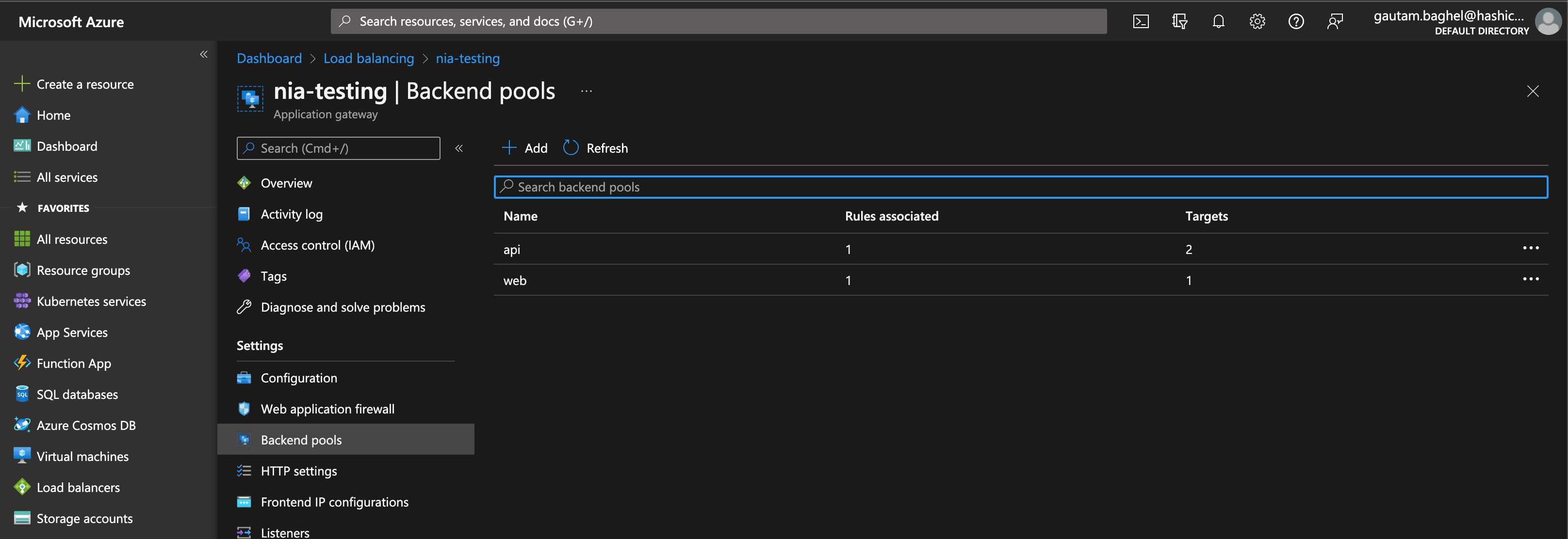Open the more options ellipsis for api pool
Viewport: 1568px width, 539px height.
[1530, 248]
